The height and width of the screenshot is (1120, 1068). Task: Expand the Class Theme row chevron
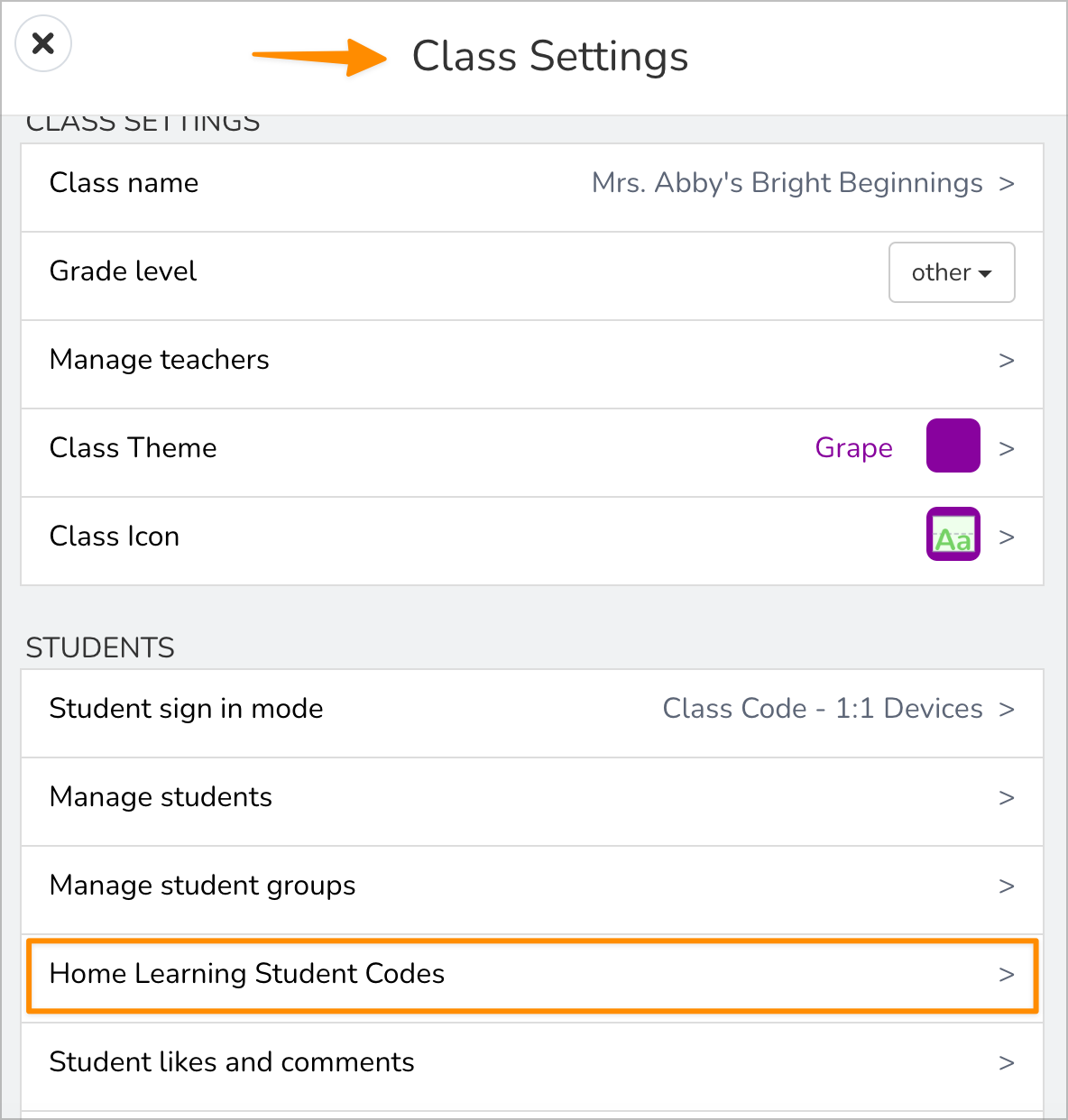[x=1007, y=449]
